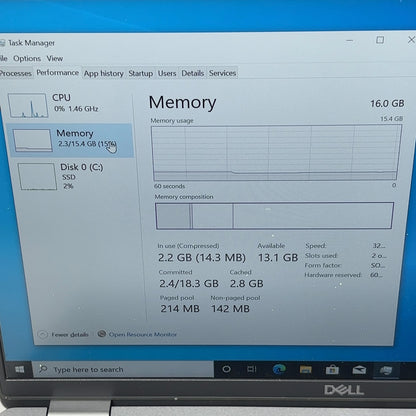
Task: Click the Windows Start button
Action: pyautogui.click(x=20, y=369)
